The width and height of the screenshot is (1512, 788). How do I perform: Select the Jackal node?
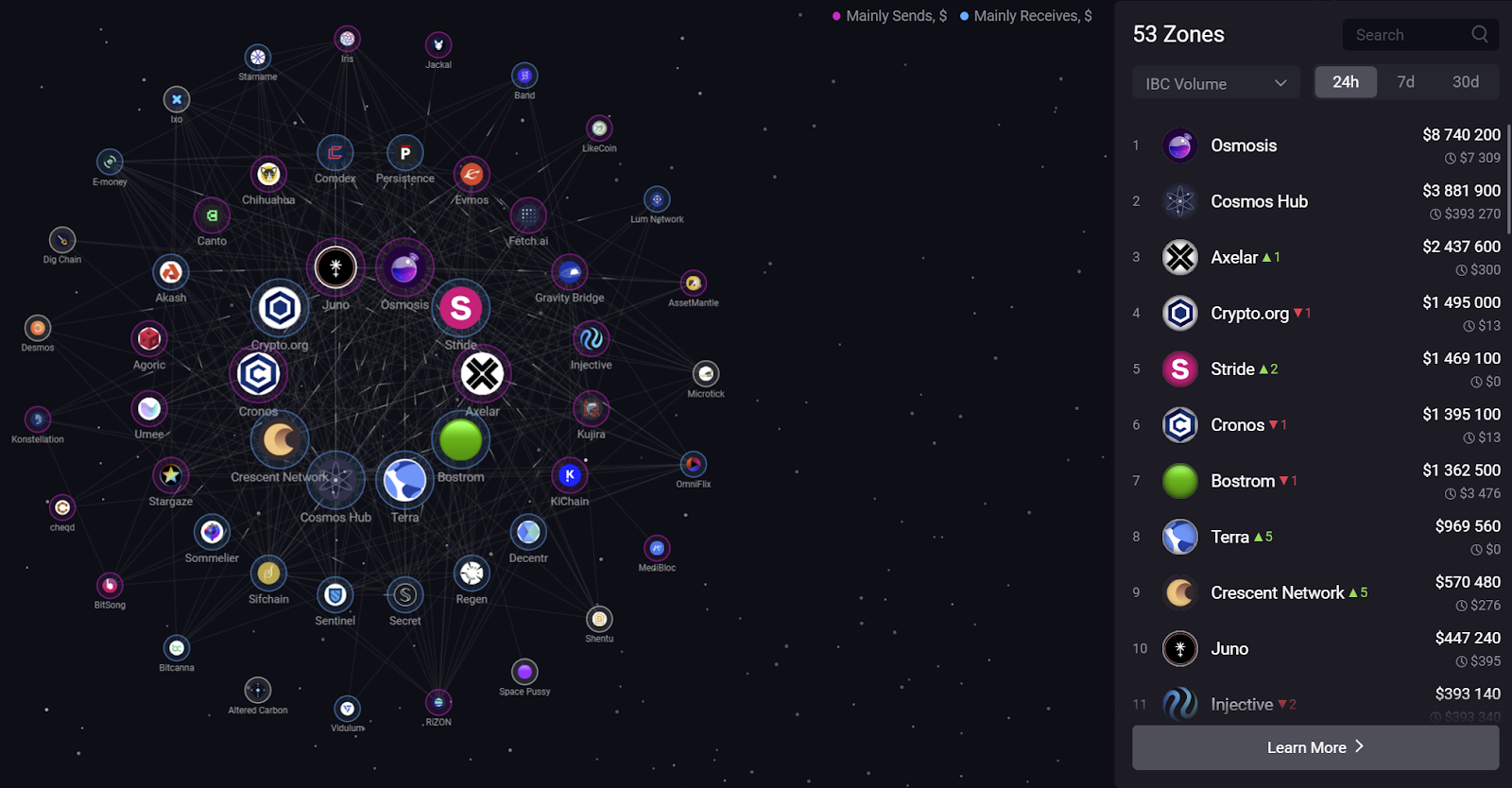[x=438, y=44]
